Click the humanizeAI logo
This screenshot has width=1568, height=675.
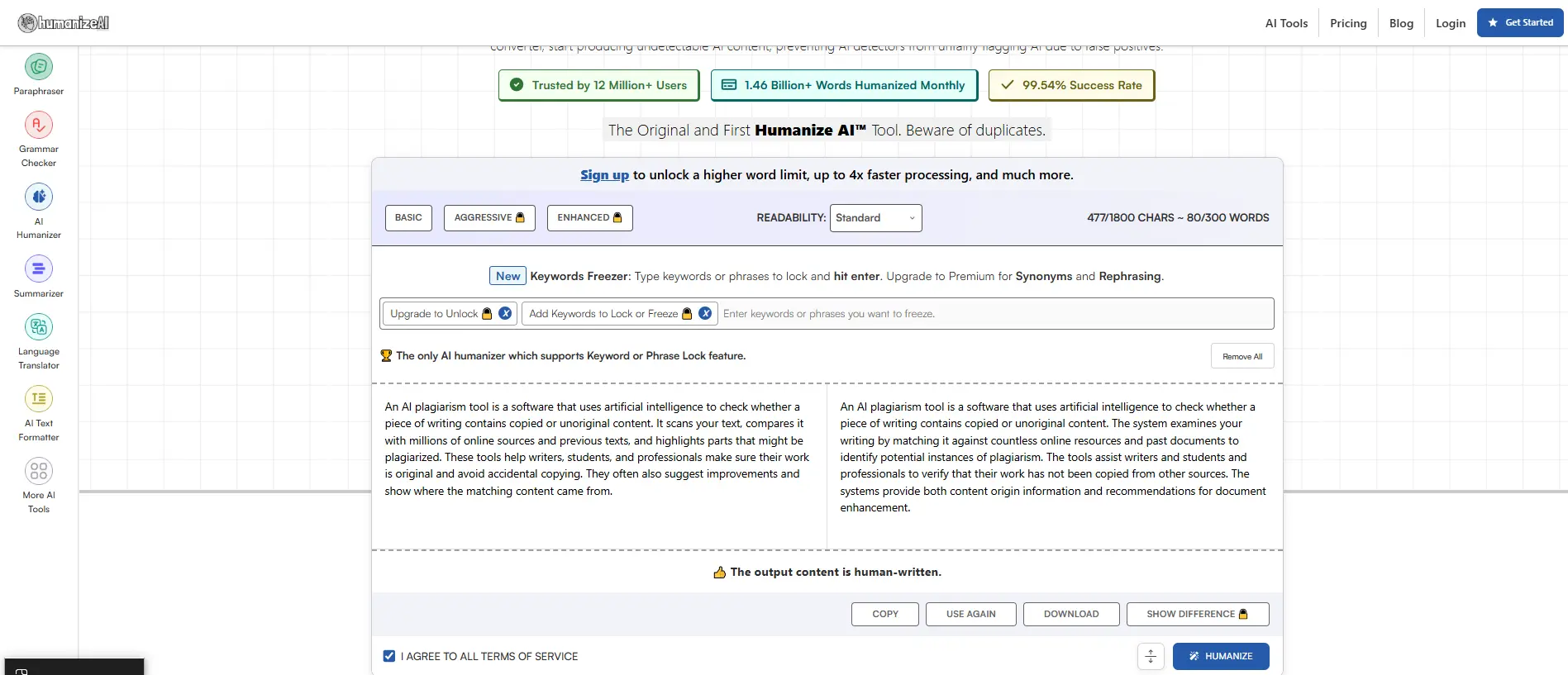click(x=64, y=23)
